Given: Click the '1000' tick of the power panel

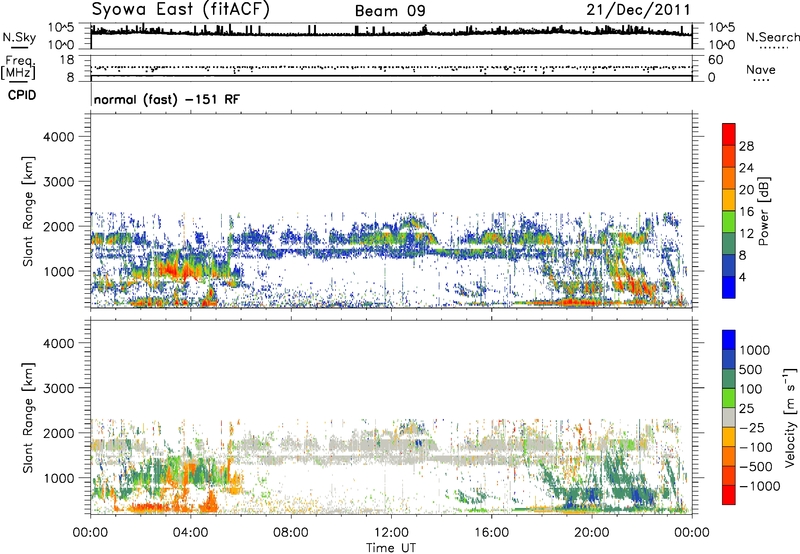Looking at the screenshot, I should (59, 271).
